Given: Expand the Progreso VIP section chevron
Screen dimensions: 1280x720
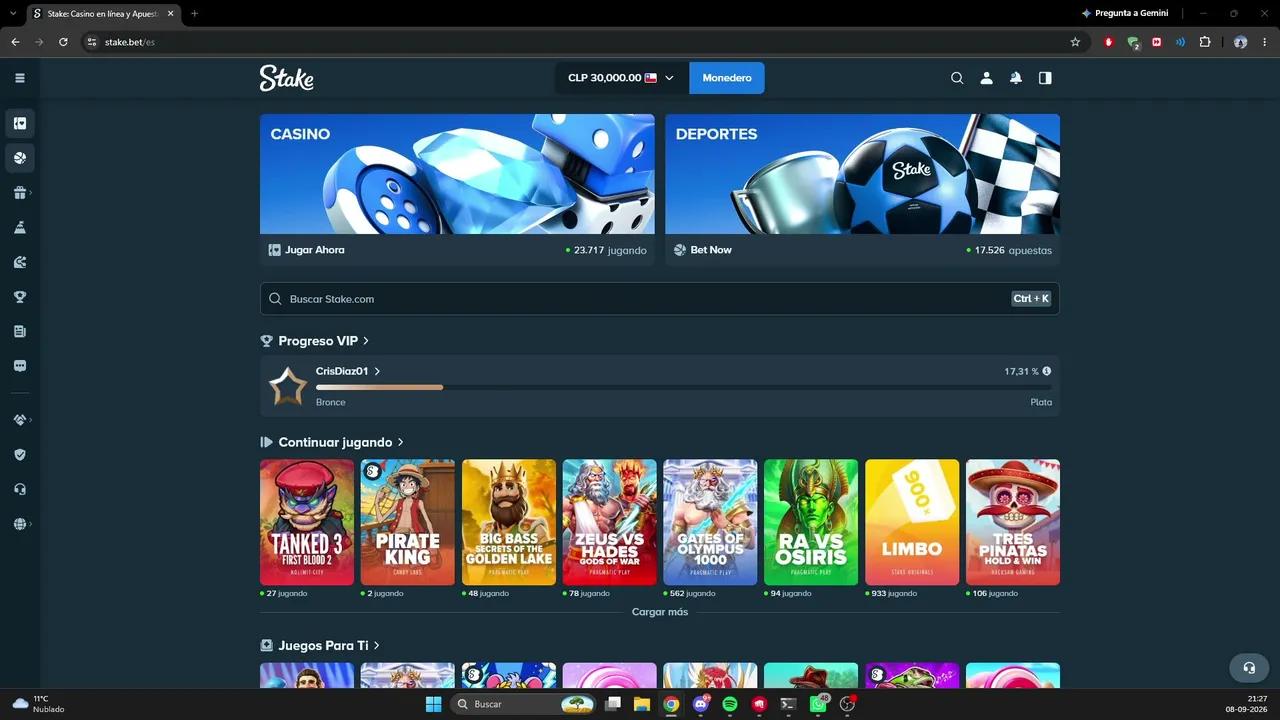Looking at the screenshot, I should coord(366,341).
